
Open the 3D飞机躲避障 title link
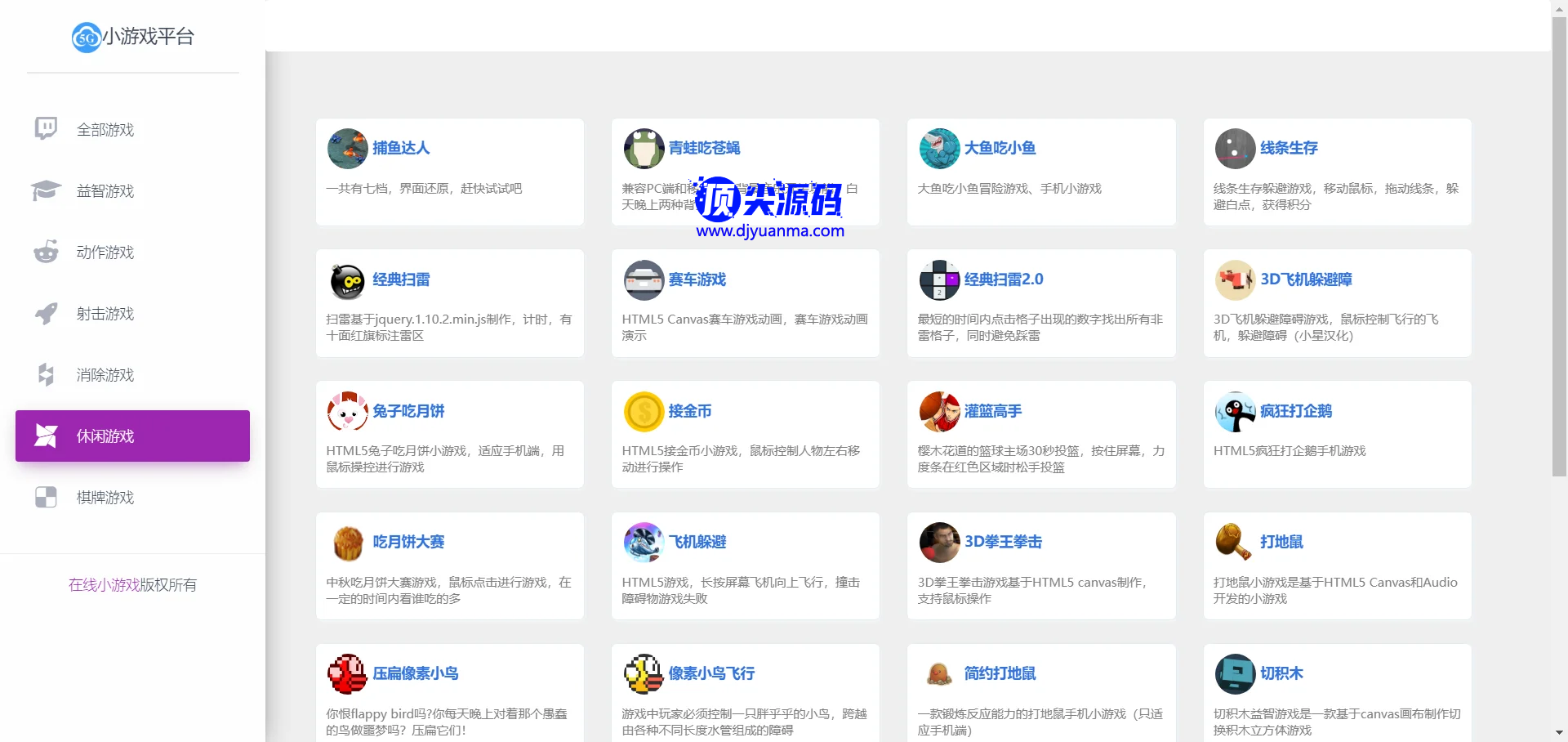pos(1305,279)
